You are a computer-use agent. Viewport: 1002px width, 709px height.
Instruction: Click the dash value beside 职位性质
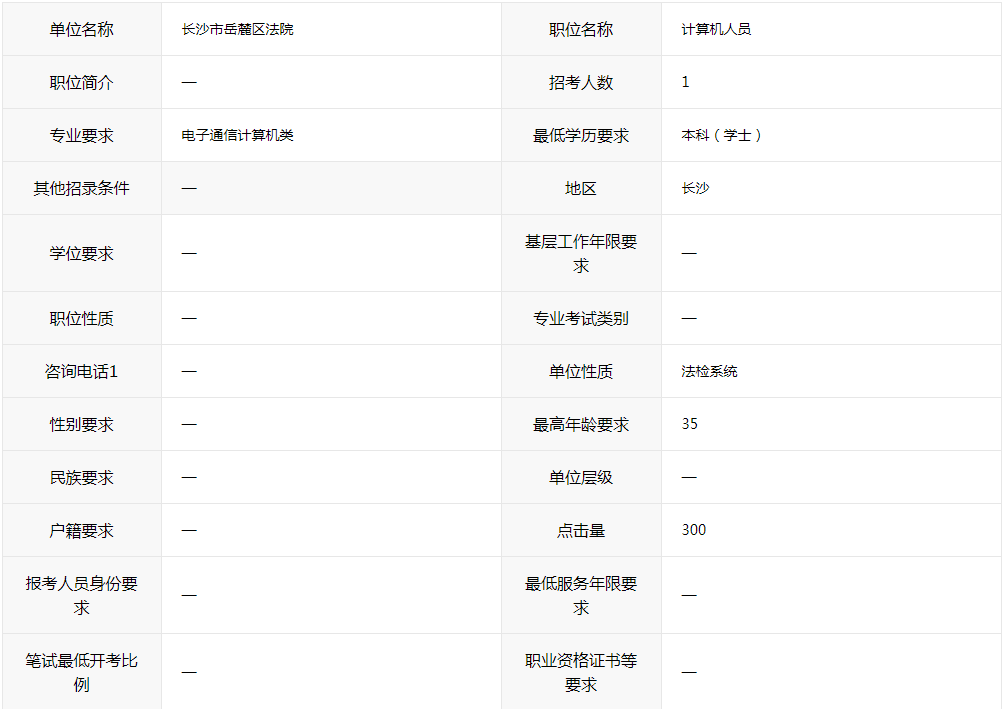(x=189, y=318)
